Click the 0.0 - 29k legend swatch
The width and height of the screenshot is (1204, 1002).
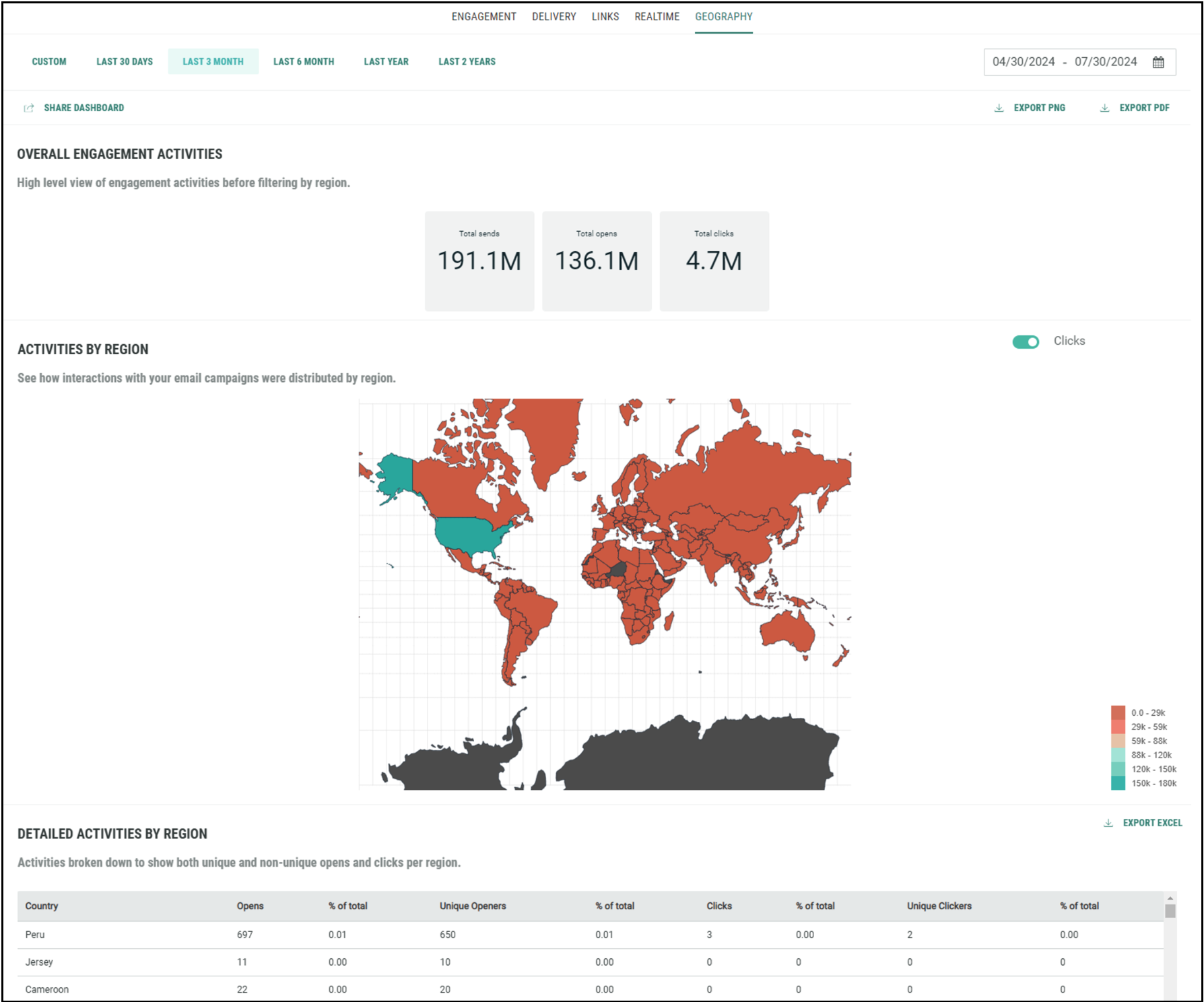[1118, 712]
